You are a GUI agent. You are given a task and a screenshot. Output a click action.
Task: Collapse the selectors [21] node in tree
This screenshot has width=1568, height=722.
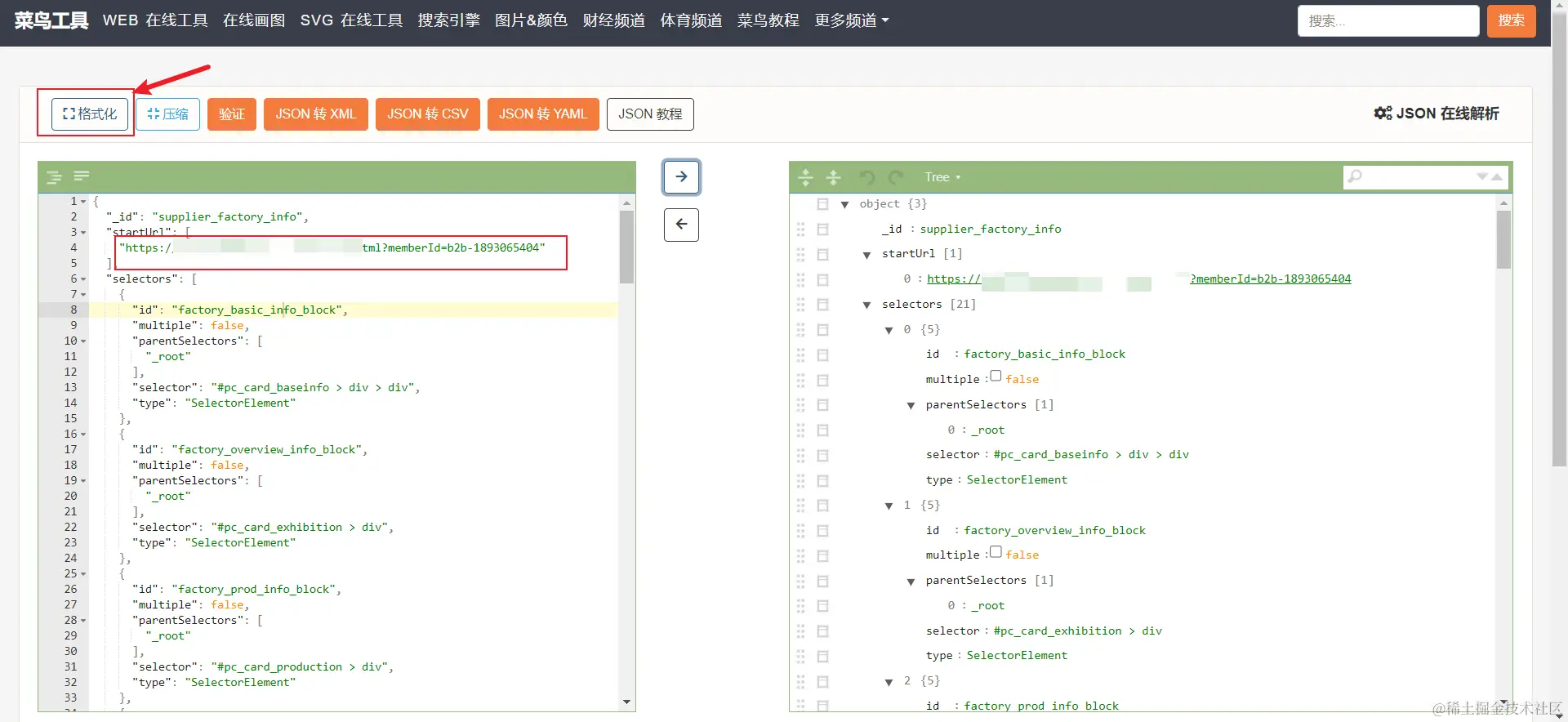(866, 305)
